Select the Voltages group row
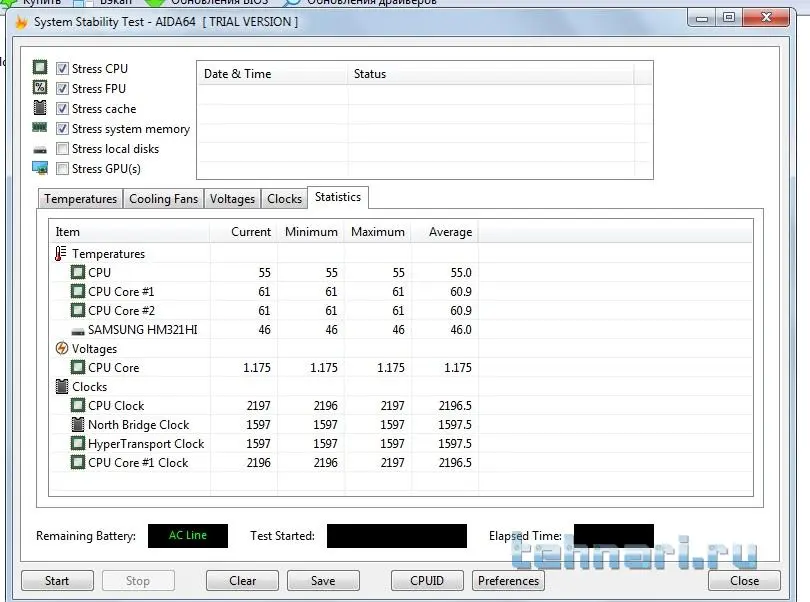 [95, 349]
